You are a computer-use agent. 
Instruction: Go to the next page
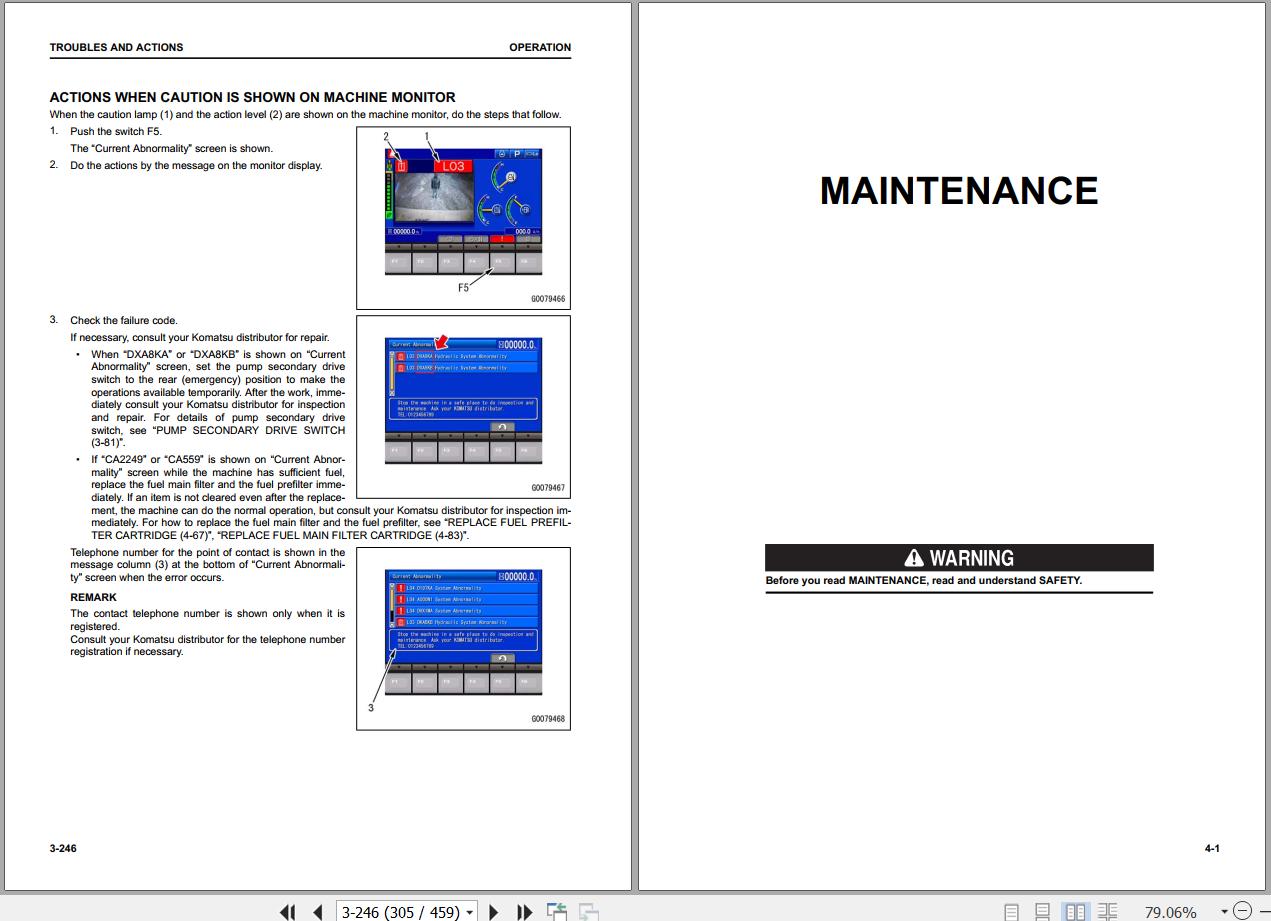[x=493, y=911]
